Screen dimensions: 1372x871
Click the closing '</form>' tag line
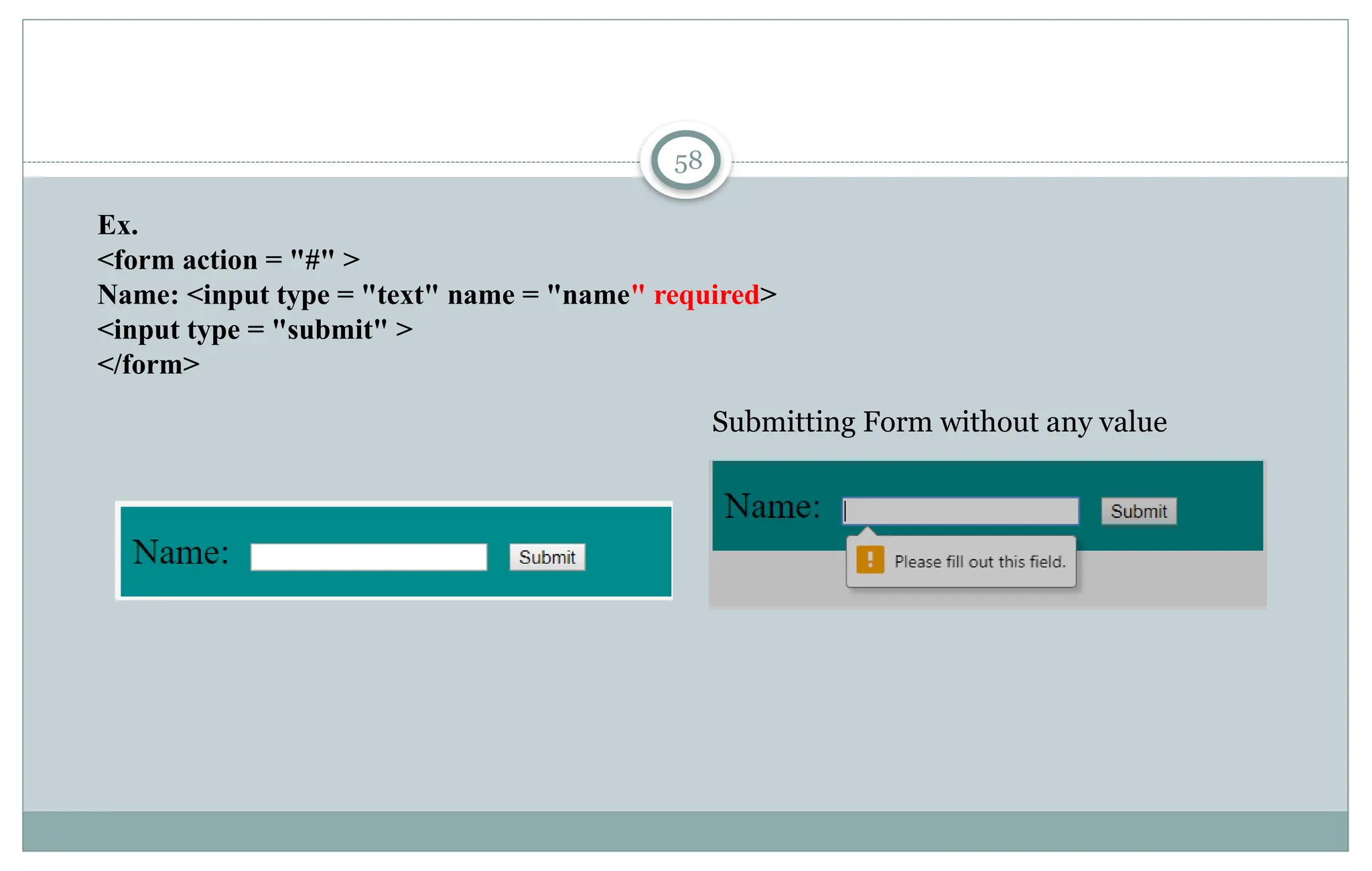tap(148, 364)
